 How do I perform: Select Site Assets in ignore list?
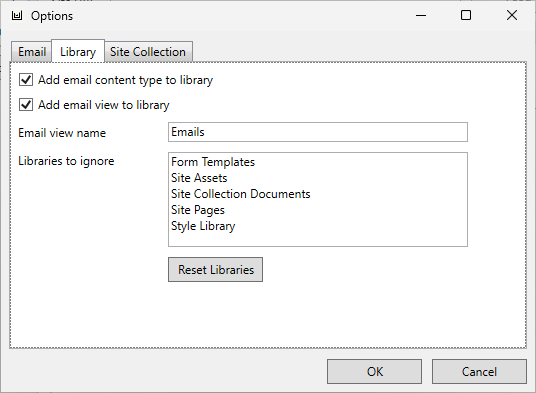[x=199, y=178]
